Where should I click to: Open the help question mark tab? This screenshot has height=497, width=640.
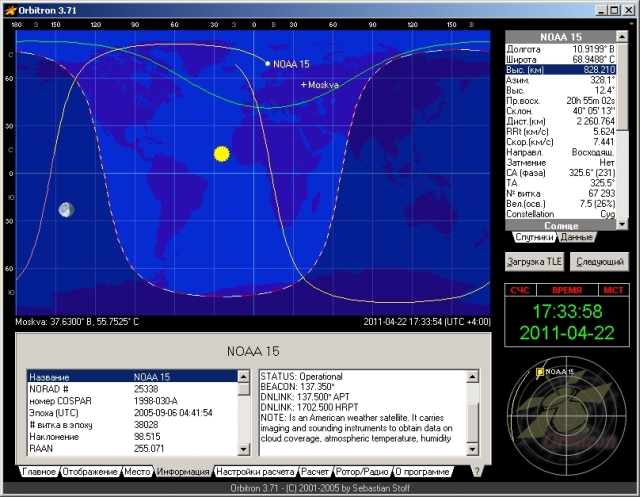477,472
